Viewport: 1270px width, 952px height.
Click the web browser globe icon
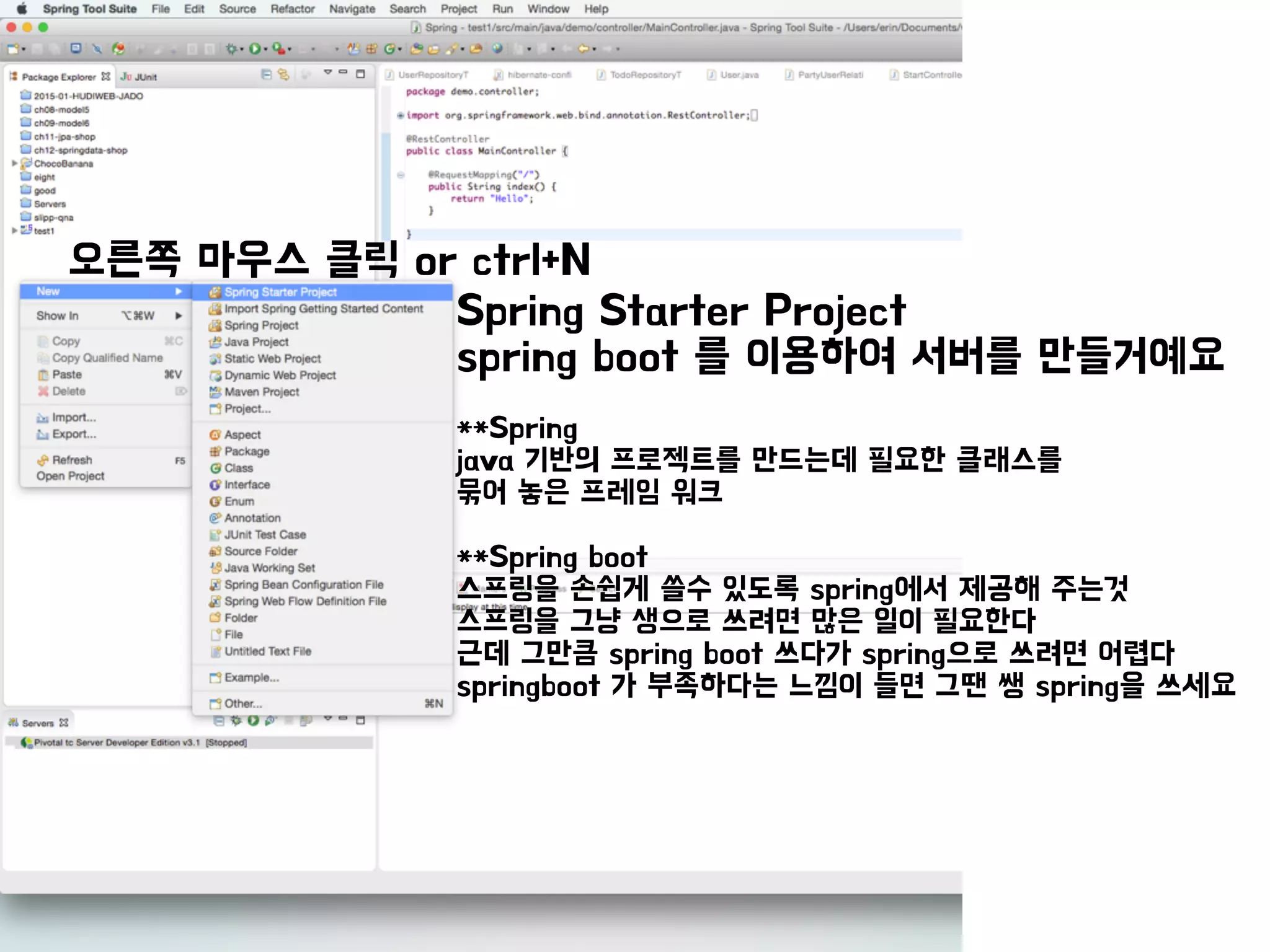pyautogui.click(x=497, y=48)
